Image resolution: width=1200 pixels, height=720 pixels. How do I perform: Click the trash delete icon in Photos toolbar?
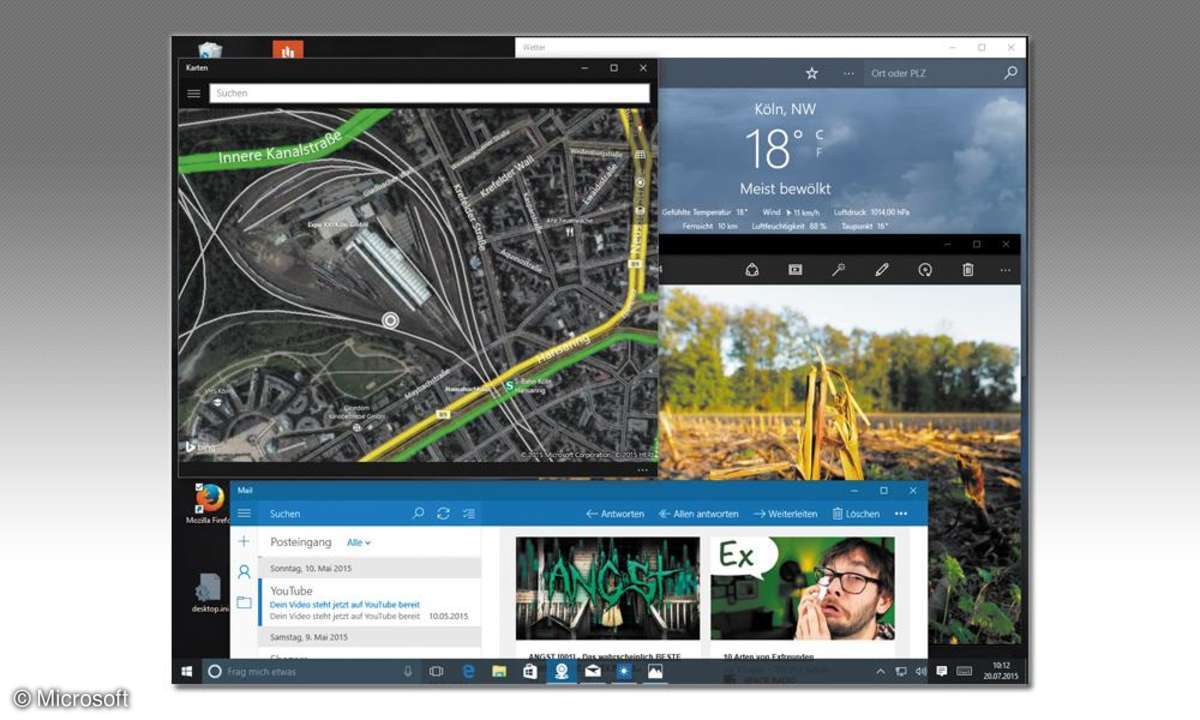968,270
